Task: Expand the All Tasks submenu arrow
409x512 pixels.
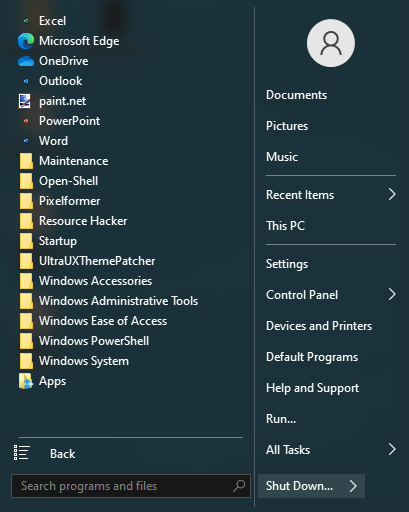Action: [392, 449]
